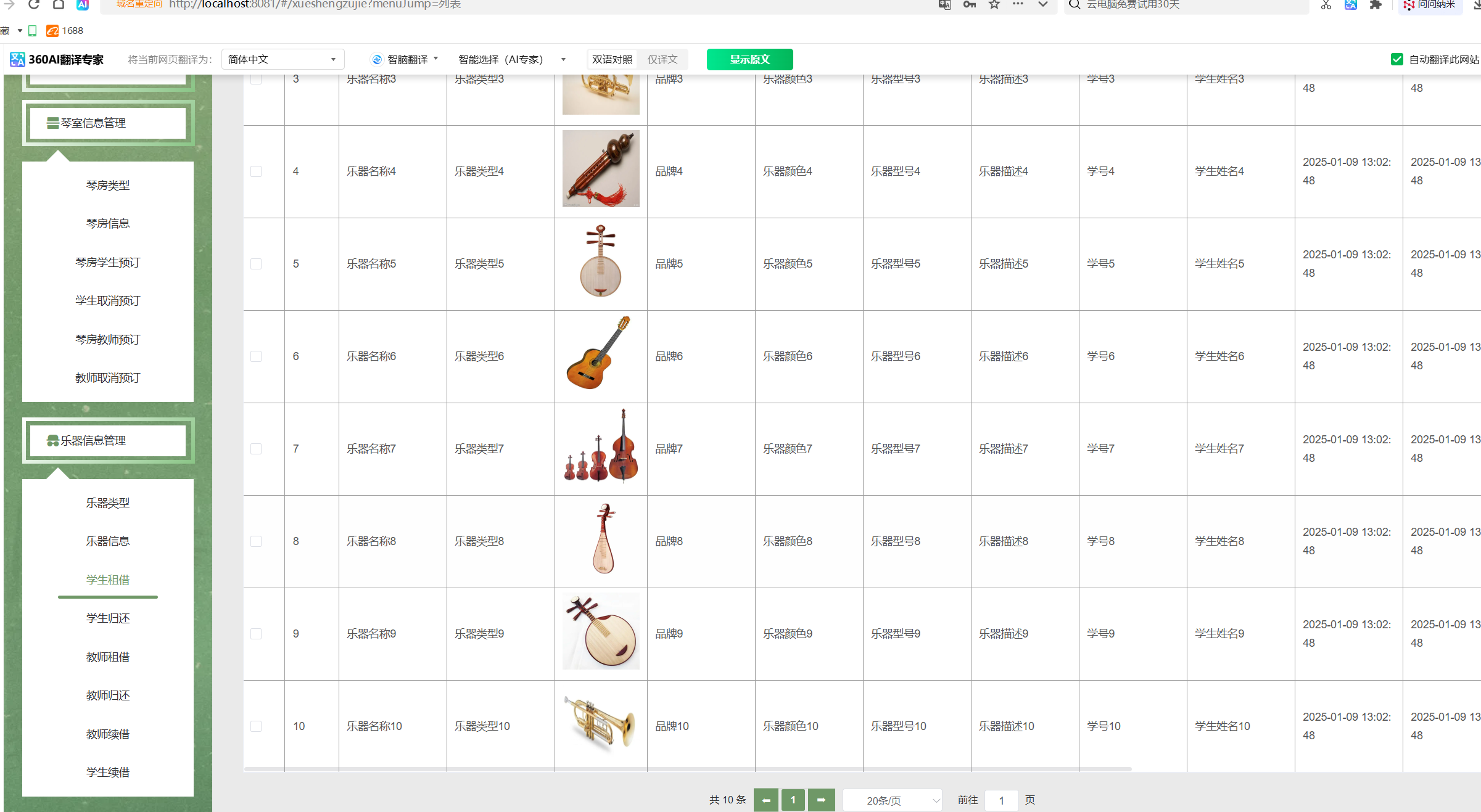Click the password key icon in address bar
The width and height of the screenshot is (1481, 812).
pos(969,4)
